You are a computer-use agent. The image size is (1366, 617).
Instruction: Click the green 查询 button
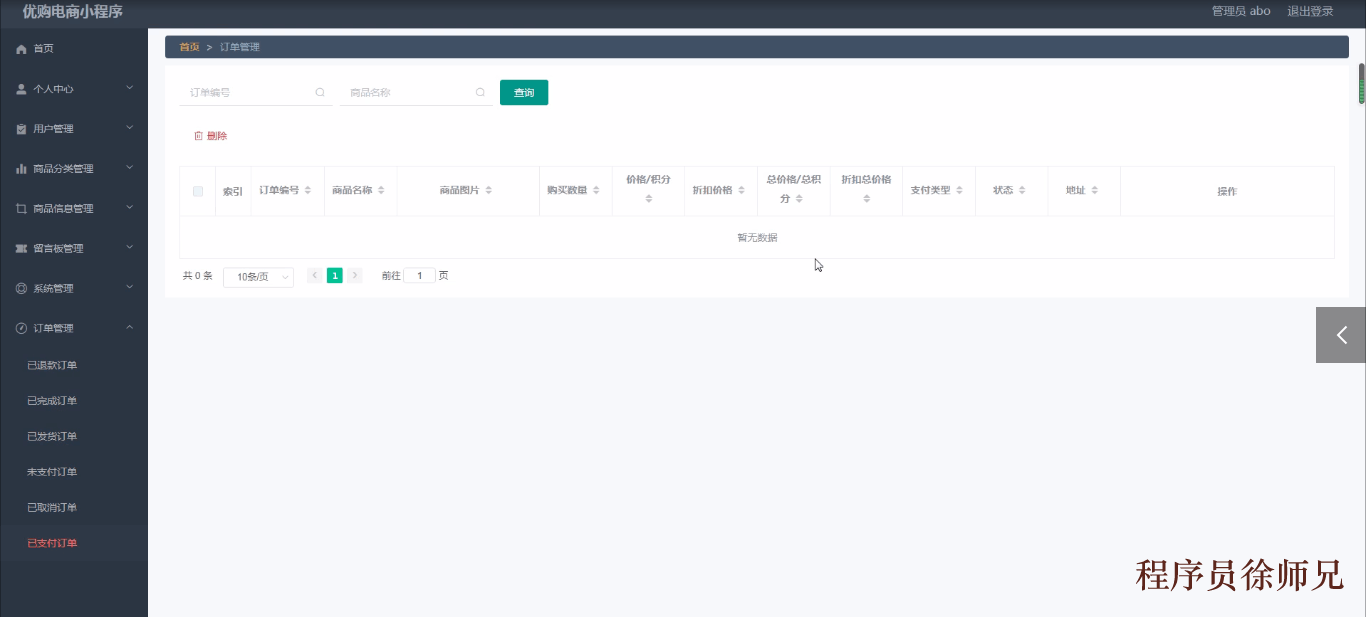coord(524,93)
